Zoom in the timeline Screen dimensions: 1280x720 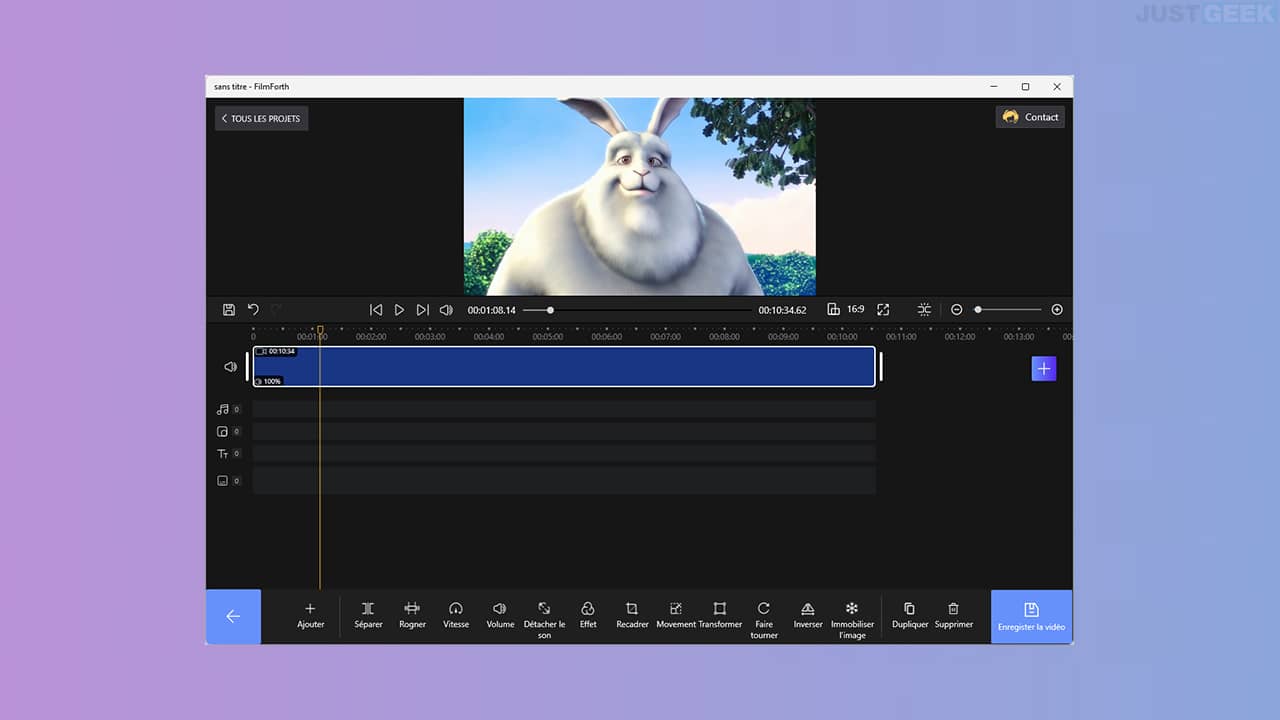pos(1057,310)
